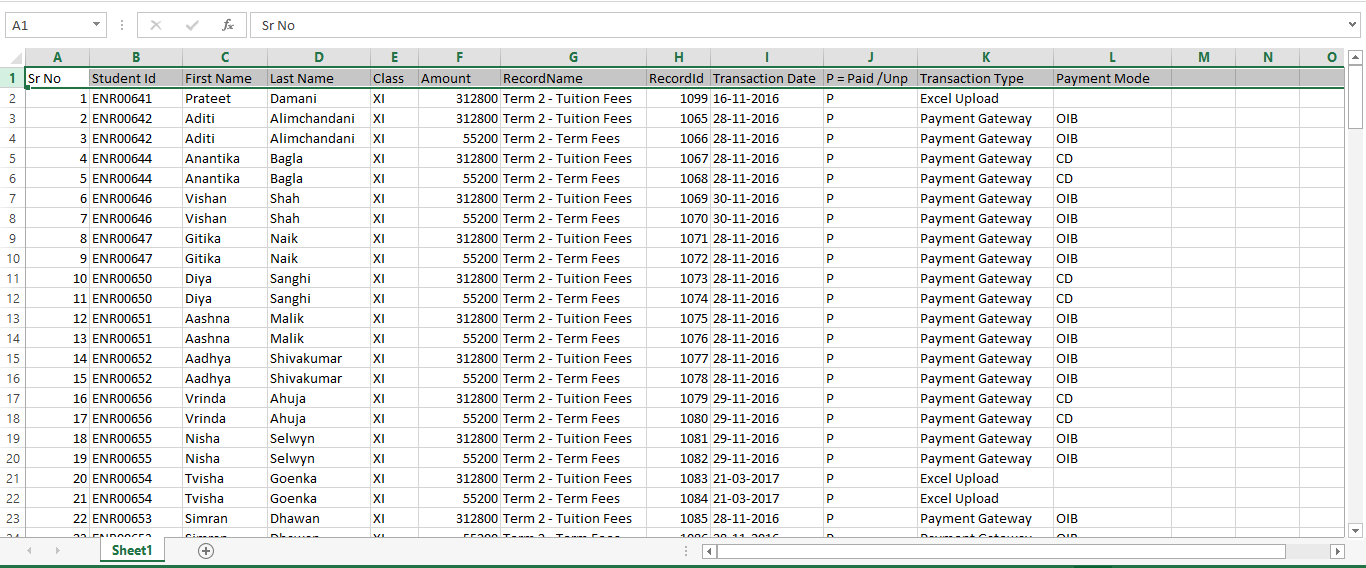This screenshot has width=1366, height=568.
Task: Click the formula bar options dots handle
Action: click(x=122, y=25)
